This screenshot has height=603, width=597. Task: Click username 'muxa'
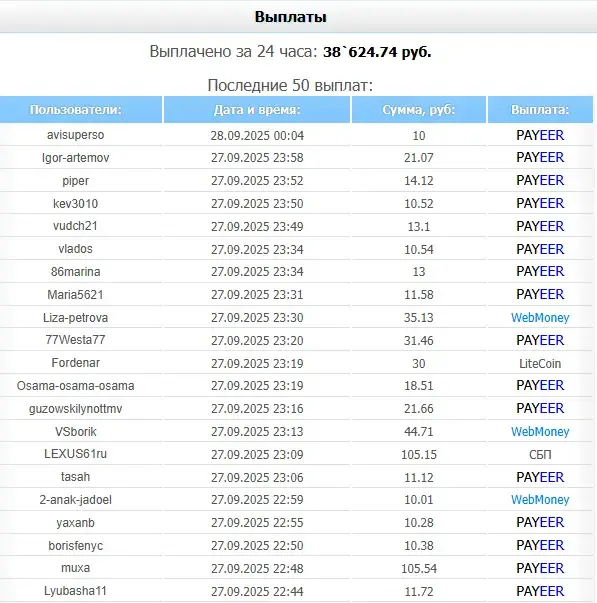pos(75,568)
